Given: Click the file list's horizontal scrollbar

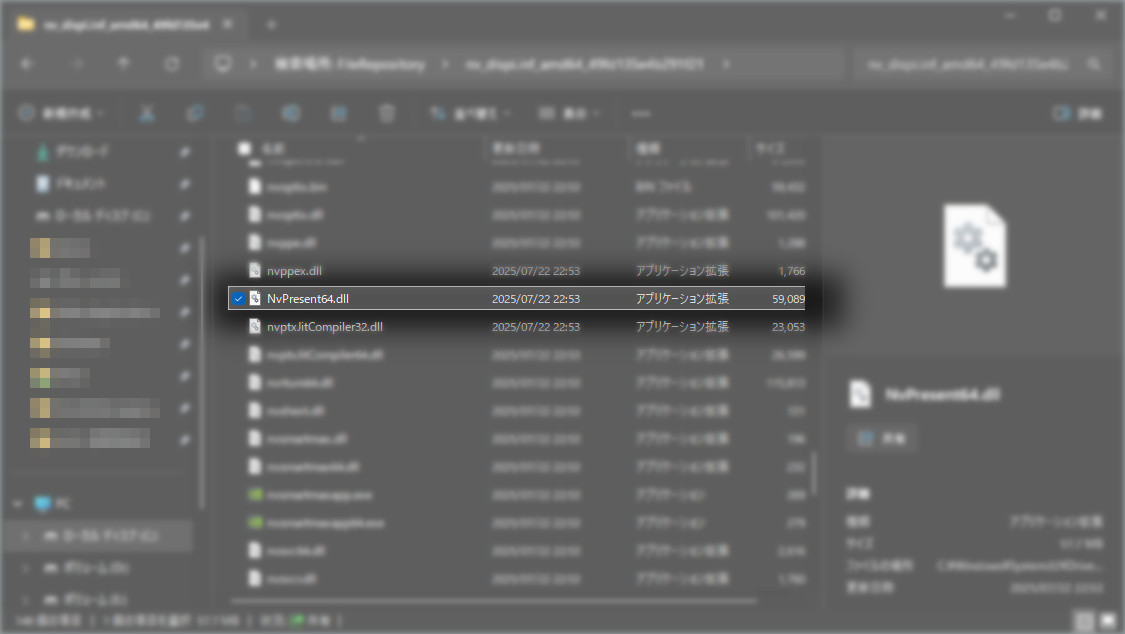Looking at the screenshot, I should (494, 601).
